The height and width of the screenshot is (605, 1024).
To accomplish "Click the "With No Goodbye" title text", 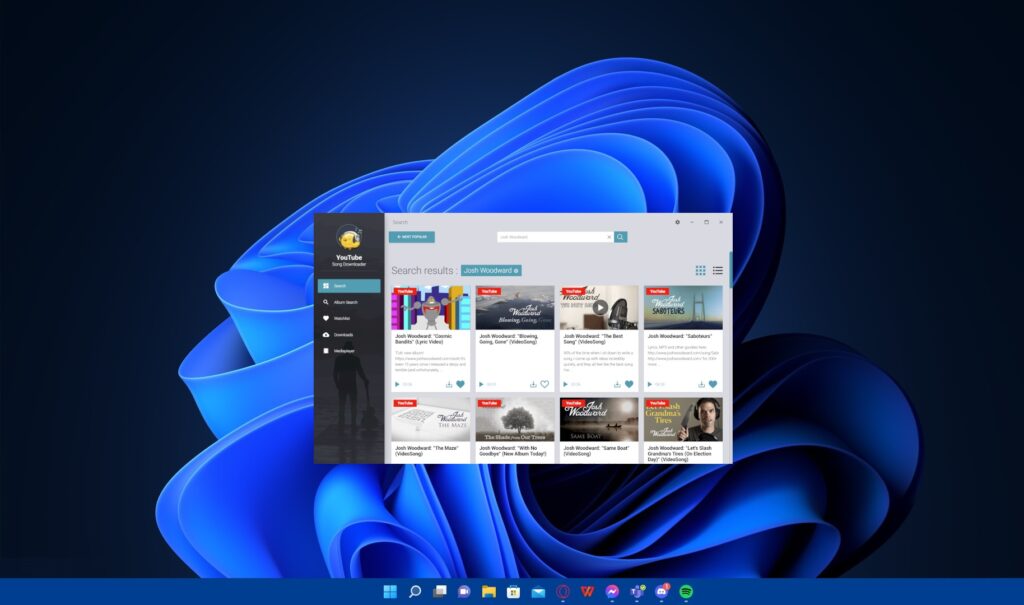I will click(513, 451).
